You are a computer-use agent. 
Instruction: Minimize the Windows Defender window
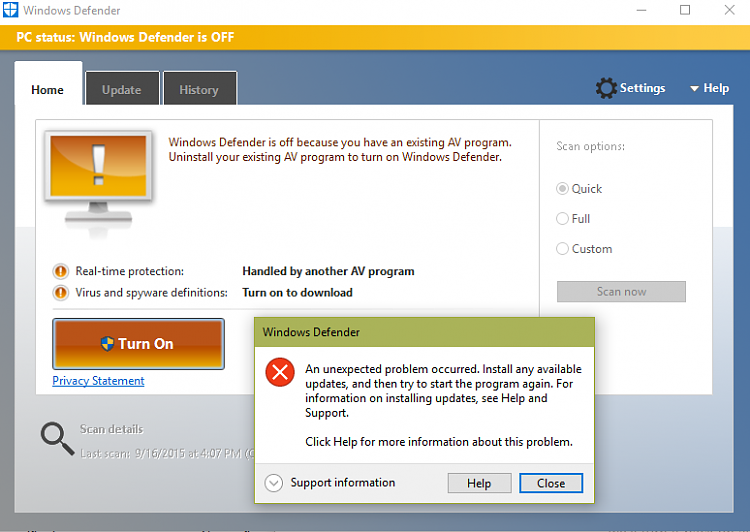coord(641,10)
